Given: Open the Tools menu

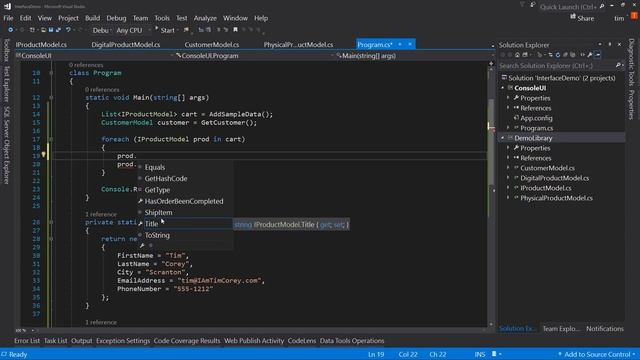Looking at the screenshot, I should [162, 18].
